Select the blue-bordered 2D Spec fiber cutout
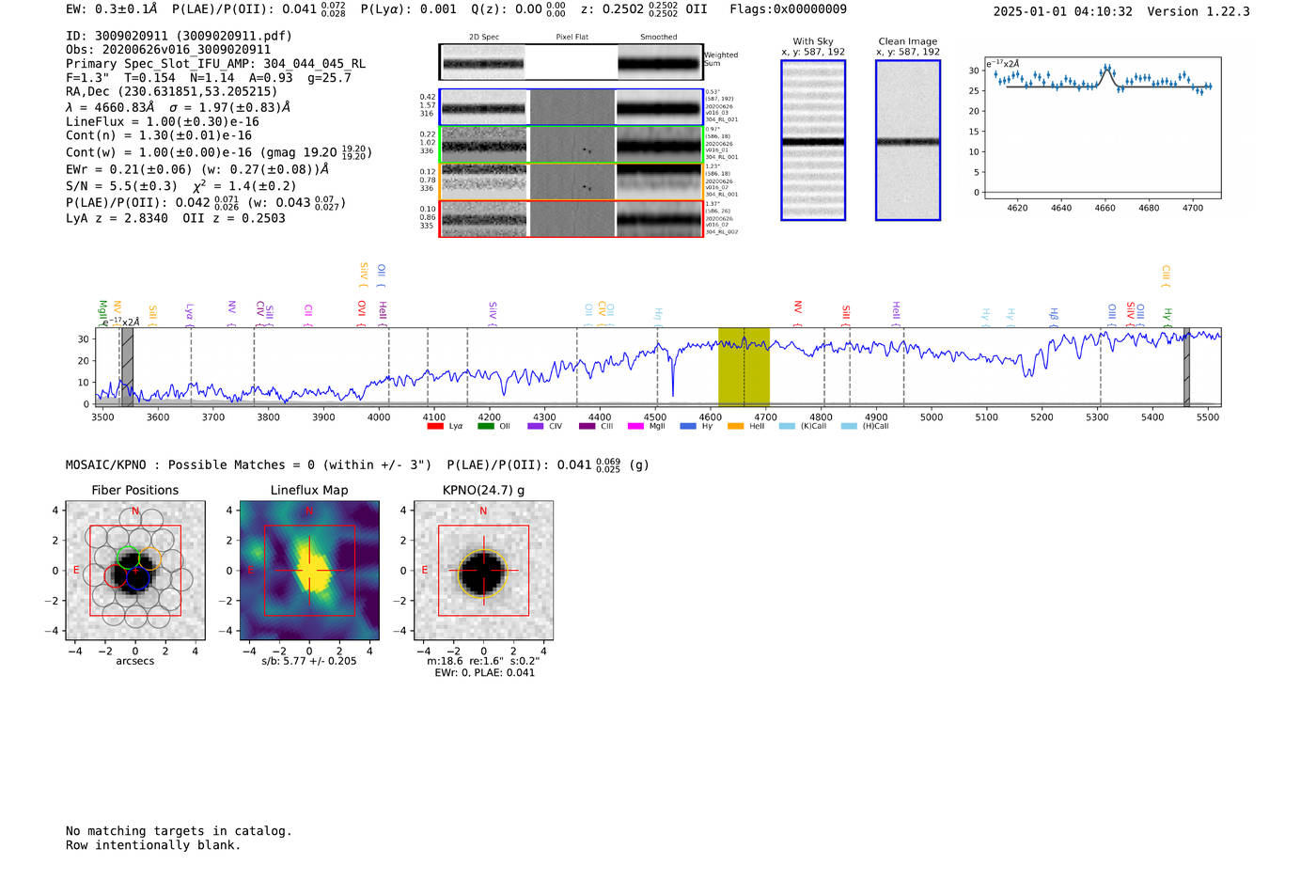The image size is (1316, 896). (483, 108)
